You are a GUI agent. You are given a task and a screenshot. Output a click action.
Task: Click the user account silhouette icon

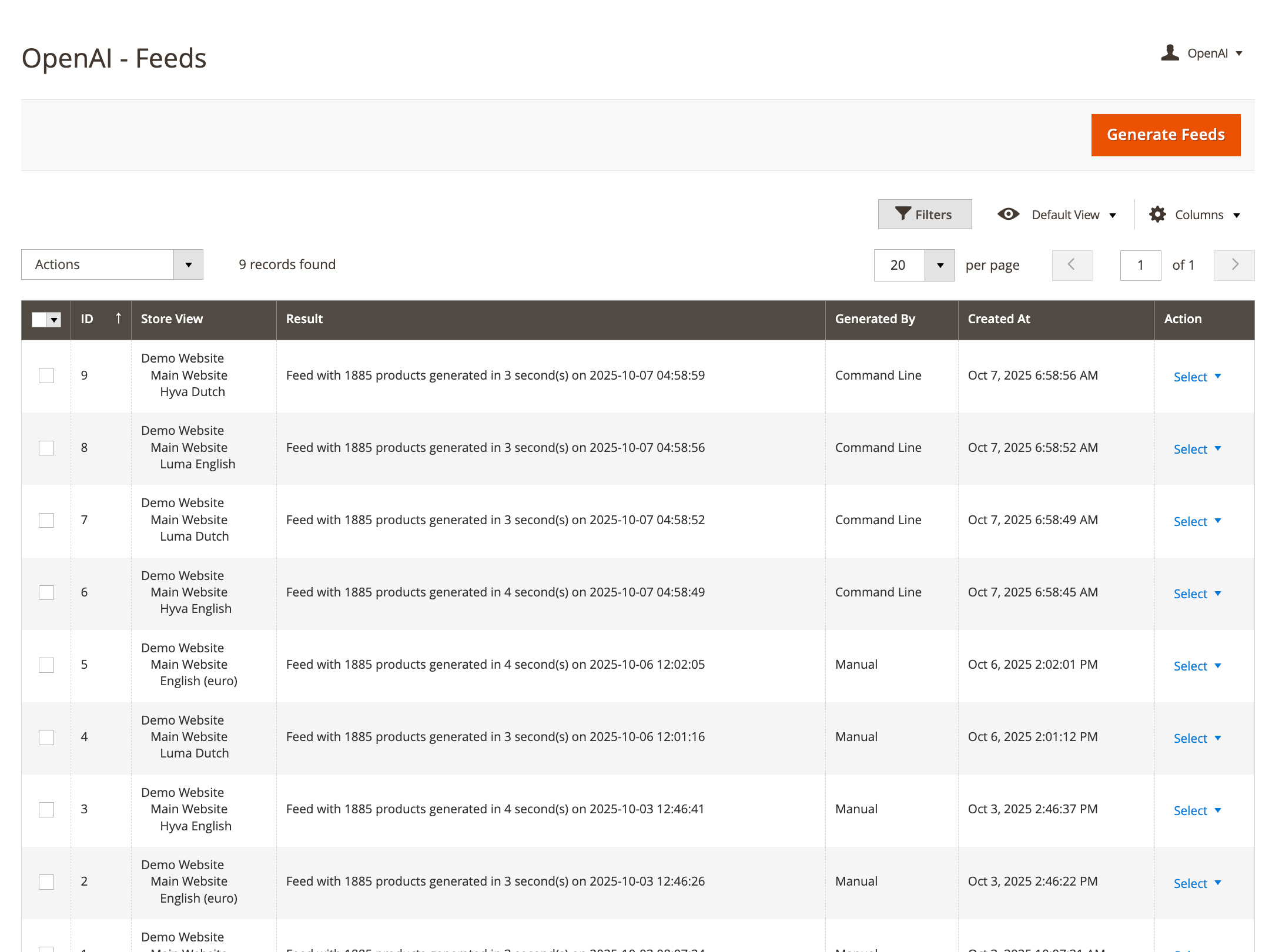1170,53
